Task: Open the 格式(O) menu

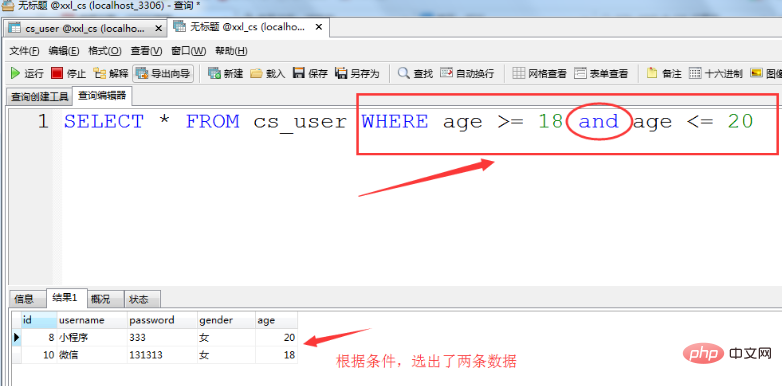Action: point(105,51)
